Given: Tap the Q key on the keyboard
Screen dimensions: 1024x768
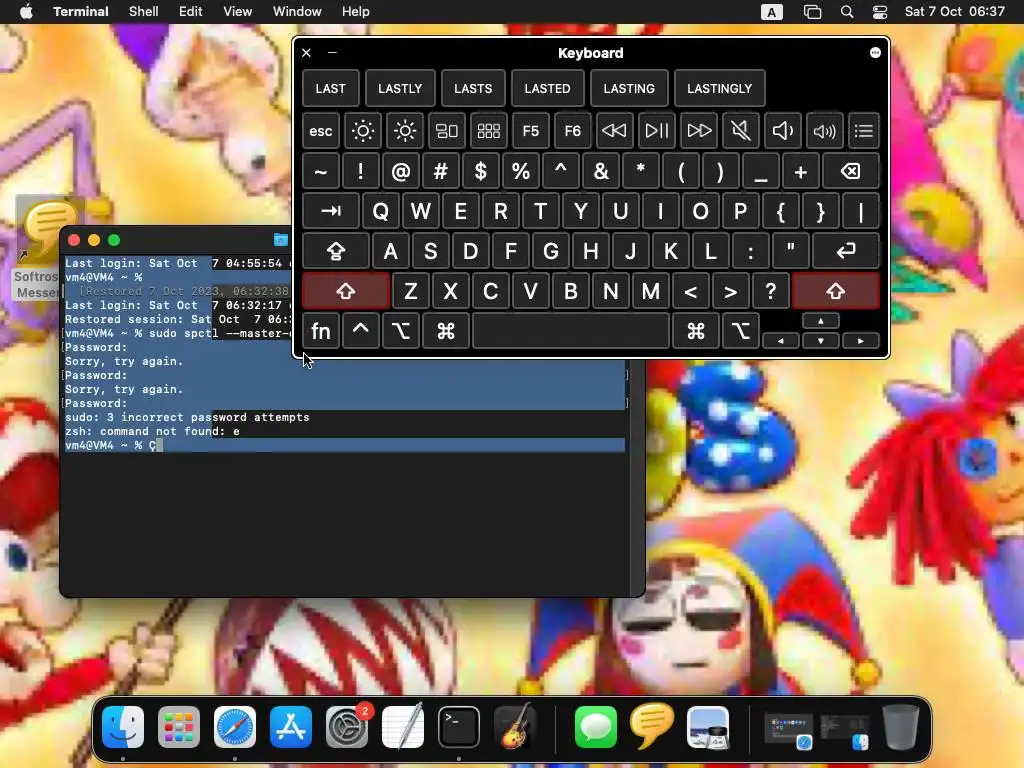Looking at the screenshot, I should (x=381, y=211).
